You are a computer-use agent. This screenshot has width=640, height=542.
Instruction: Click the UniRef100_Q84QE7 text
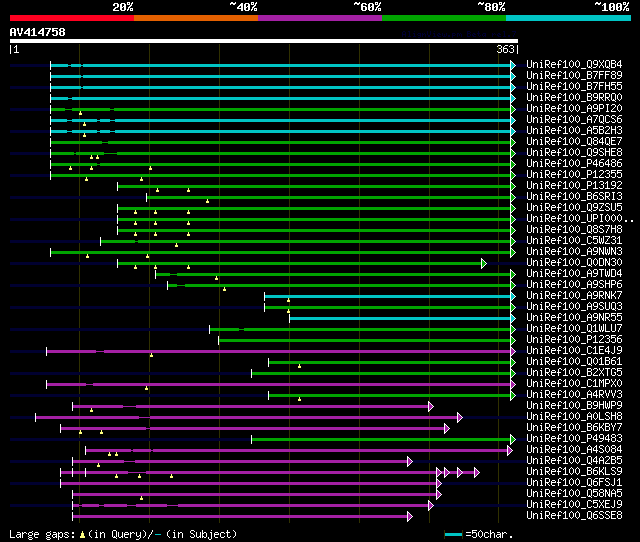pos(574,142)
